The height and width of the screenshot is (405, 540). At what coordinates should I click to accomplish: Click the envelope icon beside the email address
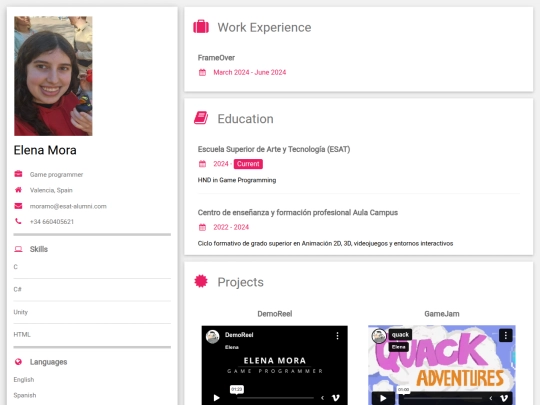[18, 206]
